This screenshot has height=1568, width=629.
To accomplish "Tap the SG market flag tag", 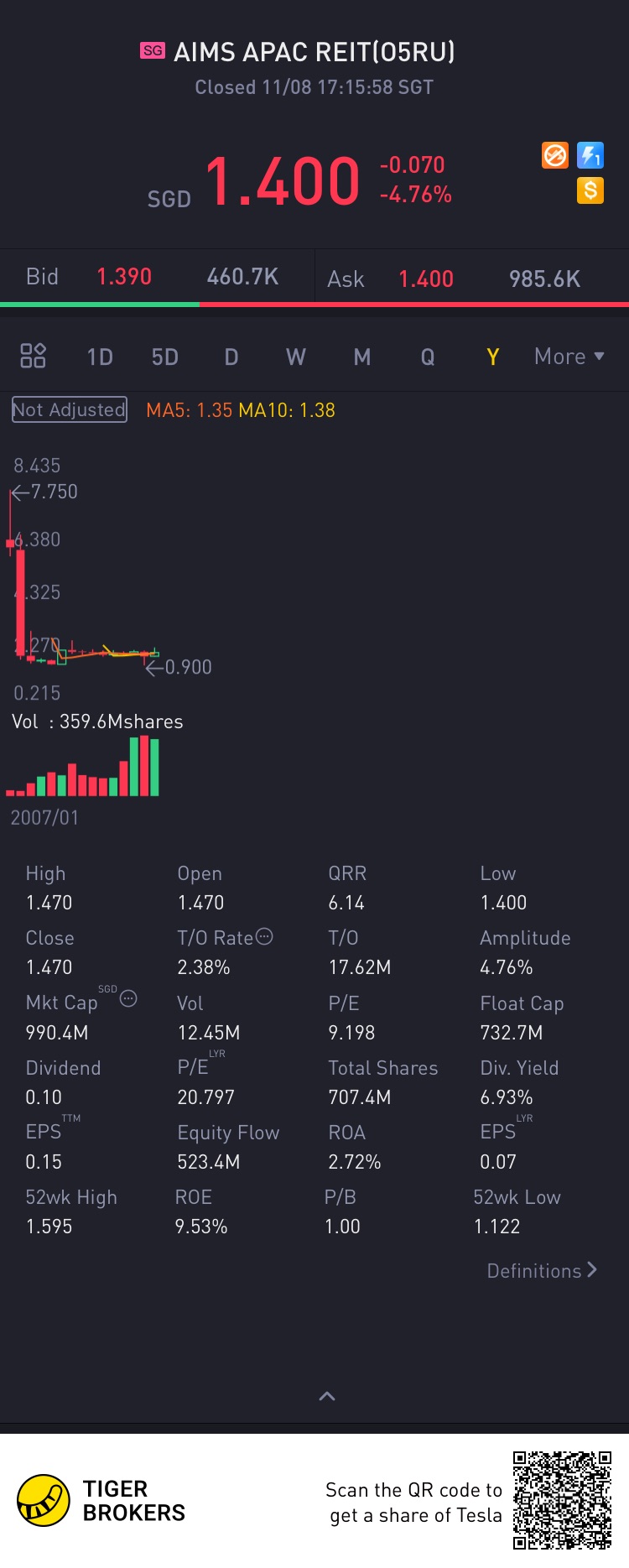I will 153,51.
